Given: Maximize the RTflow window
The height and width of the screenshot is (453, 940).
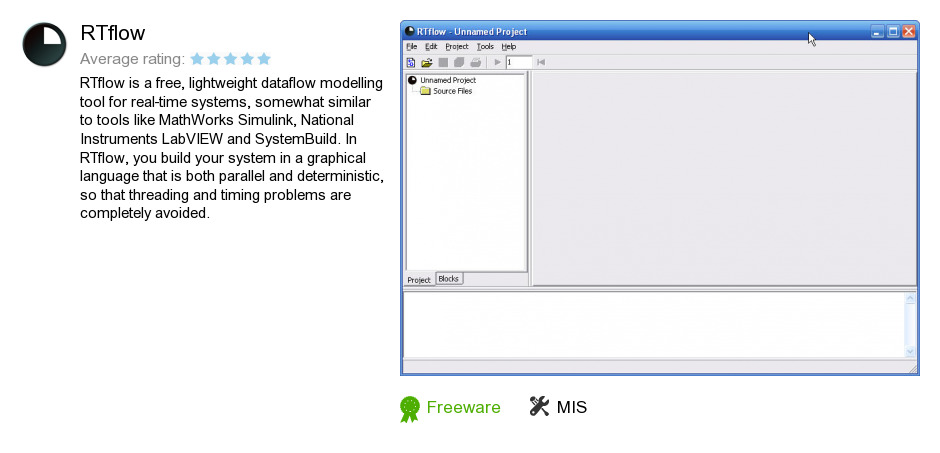Looking at the screenshot, I should click(x=893, y=31).
